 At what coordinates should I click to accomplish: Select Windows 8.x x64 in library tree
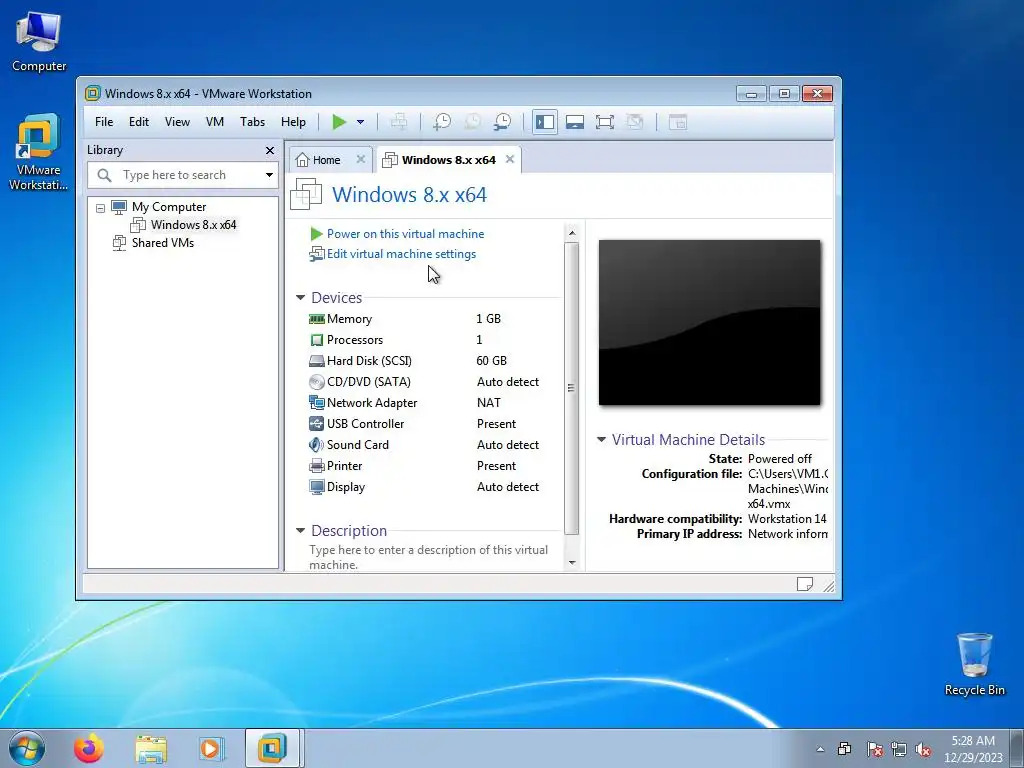193,225
